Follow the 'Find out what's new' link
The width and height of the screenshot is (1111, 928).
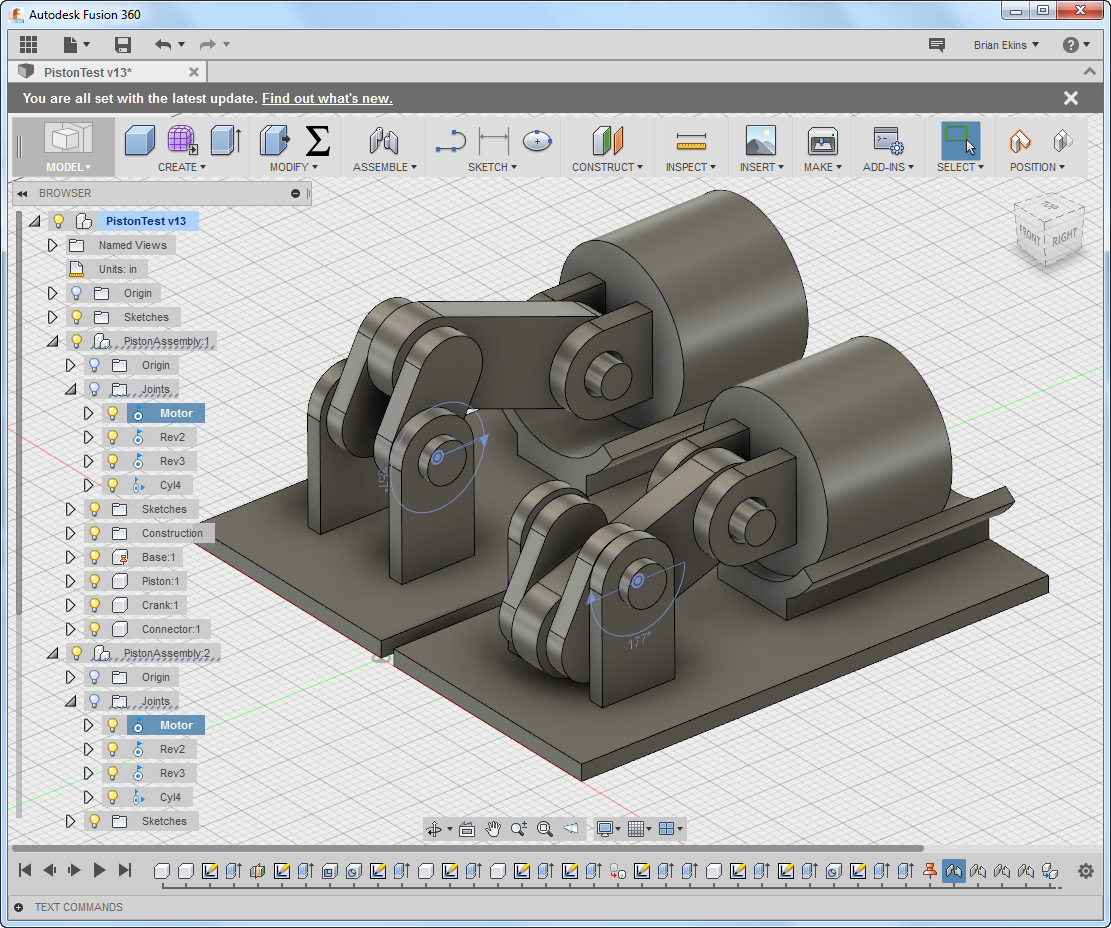tap(326, 98)
